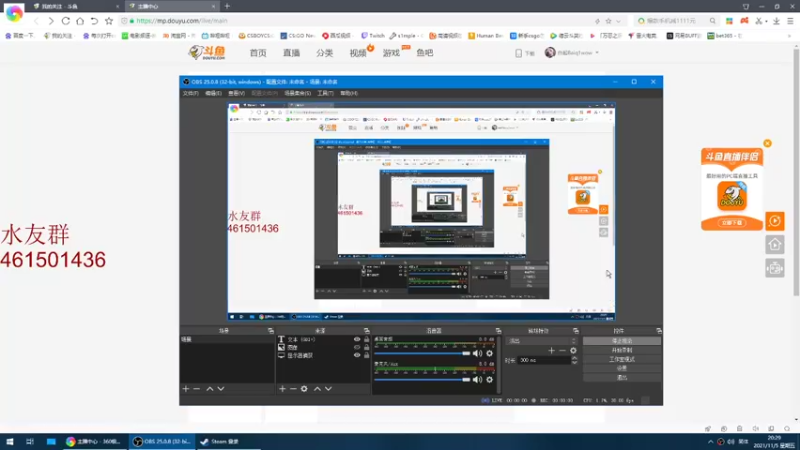The width and height of the screenshot is (800, 450).
Task: Bookmark the page with the star icon
Action: point(109,21)
